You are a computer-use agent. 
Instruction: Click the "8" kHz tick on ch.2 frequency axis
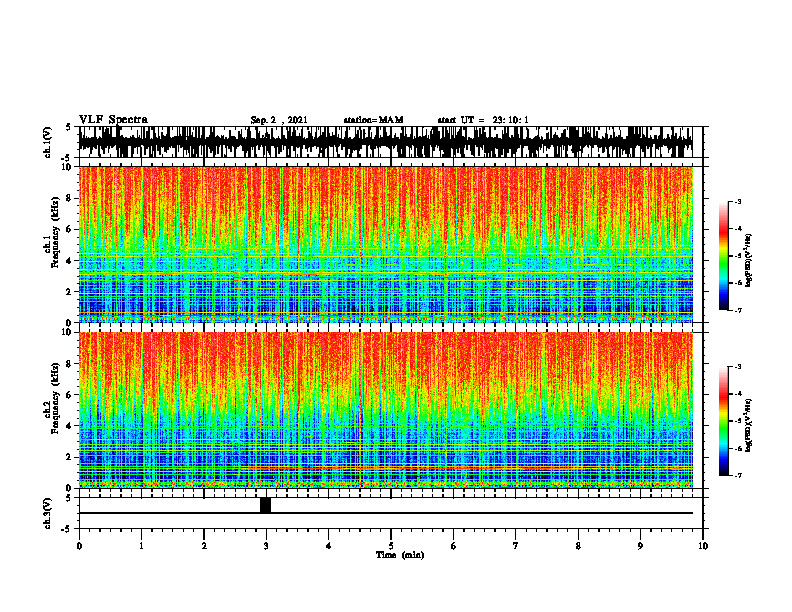pyautogui.click(x=71, y=364)
